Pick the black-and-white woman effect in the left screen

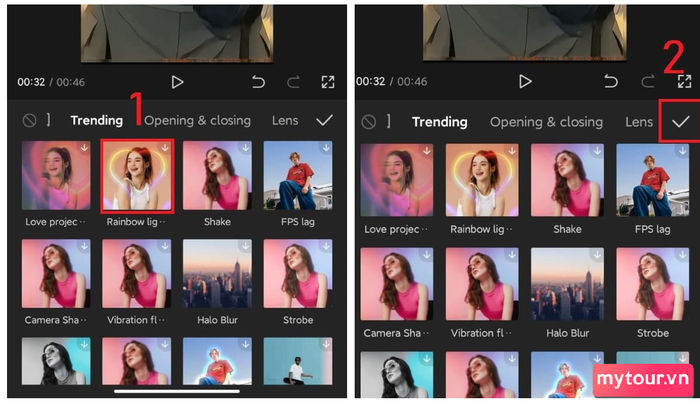click(x=56, y=361)
